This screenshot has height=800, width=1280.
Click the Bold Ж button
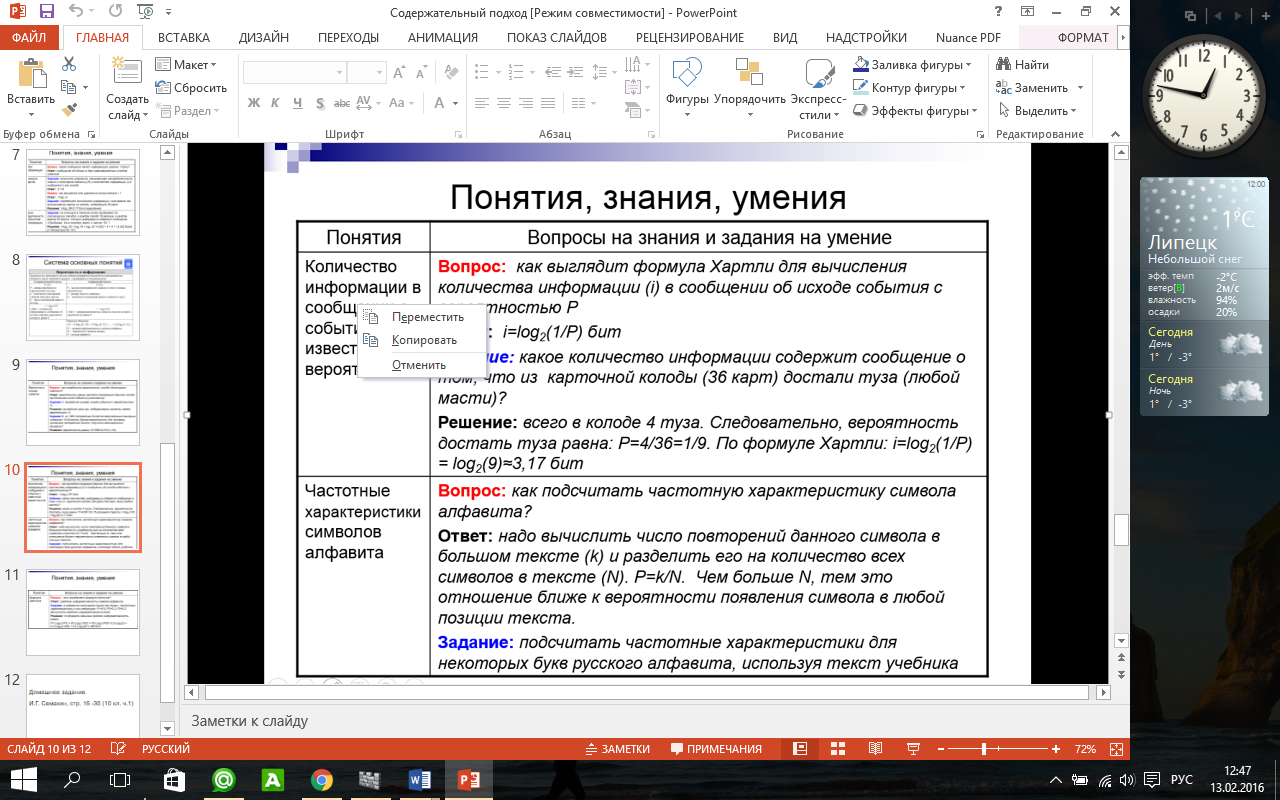(x=254, y=103)
